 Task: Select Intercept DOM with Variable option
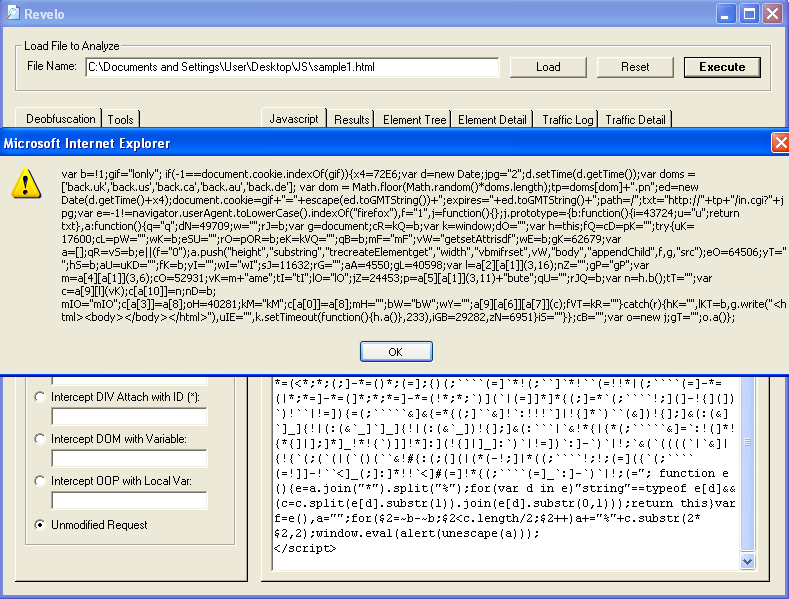[x=40, y=439]
